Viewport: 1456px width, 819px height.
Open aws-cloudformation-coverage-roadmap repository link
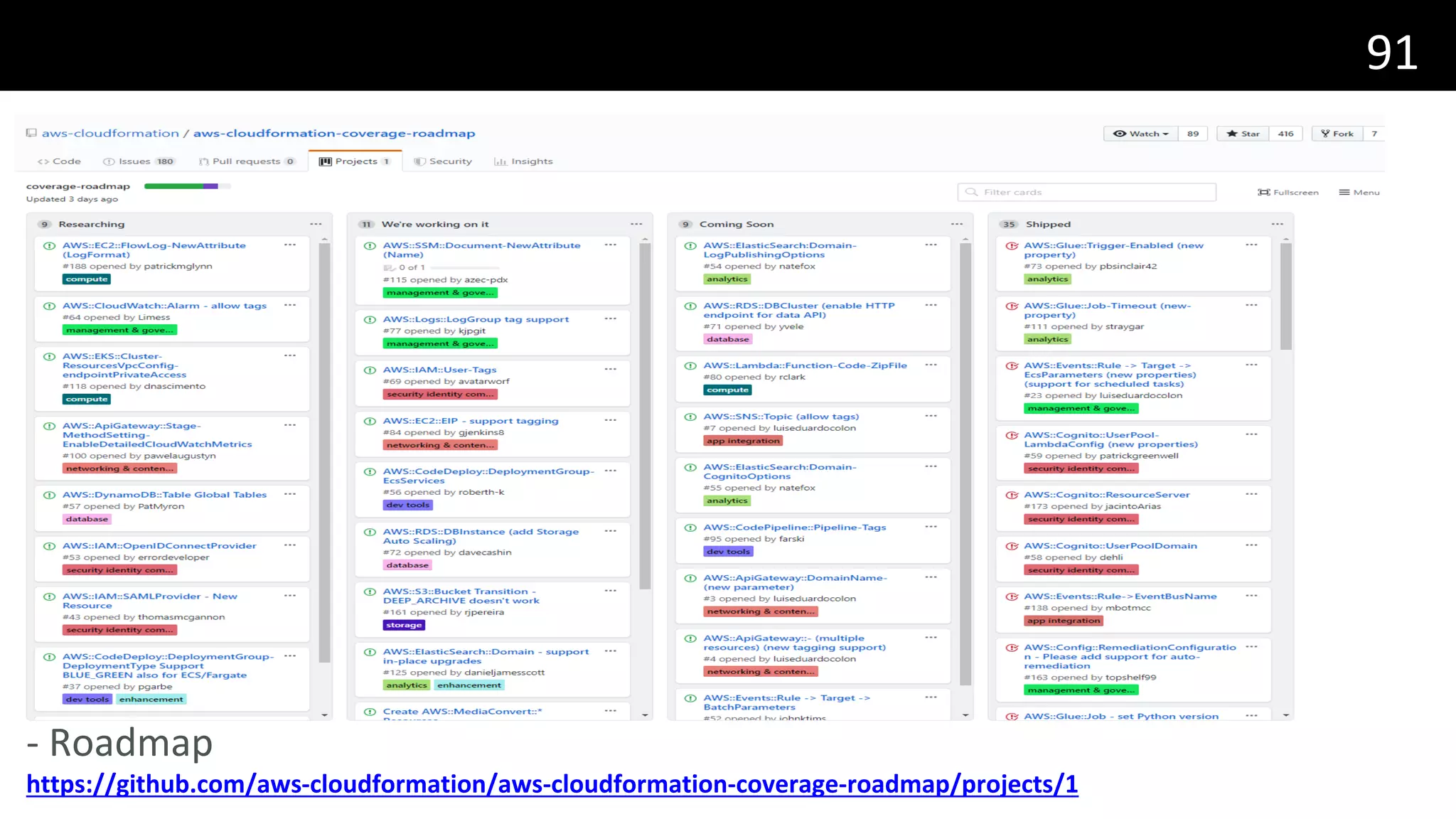(x=334, y=134)
